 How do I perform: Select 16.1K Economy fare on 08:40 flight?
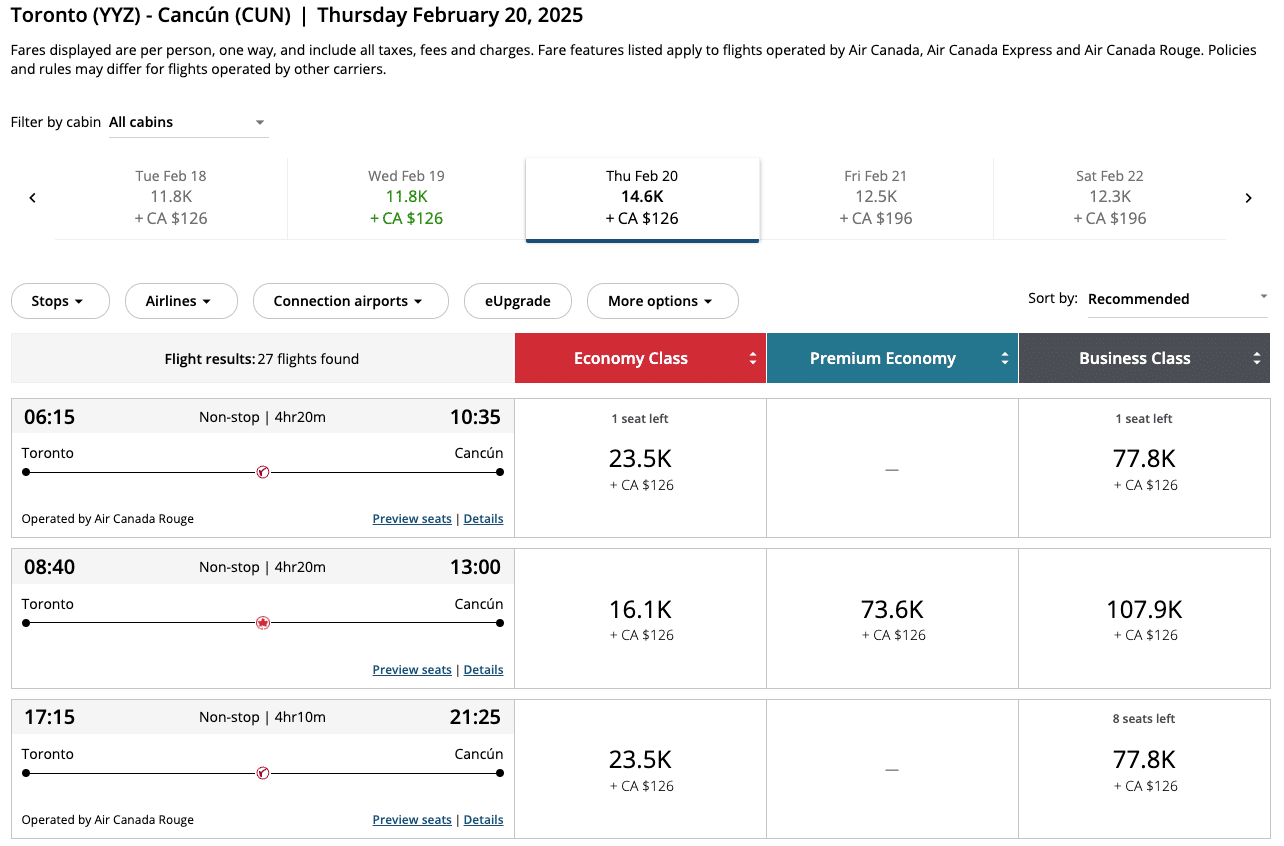(641, 618)
